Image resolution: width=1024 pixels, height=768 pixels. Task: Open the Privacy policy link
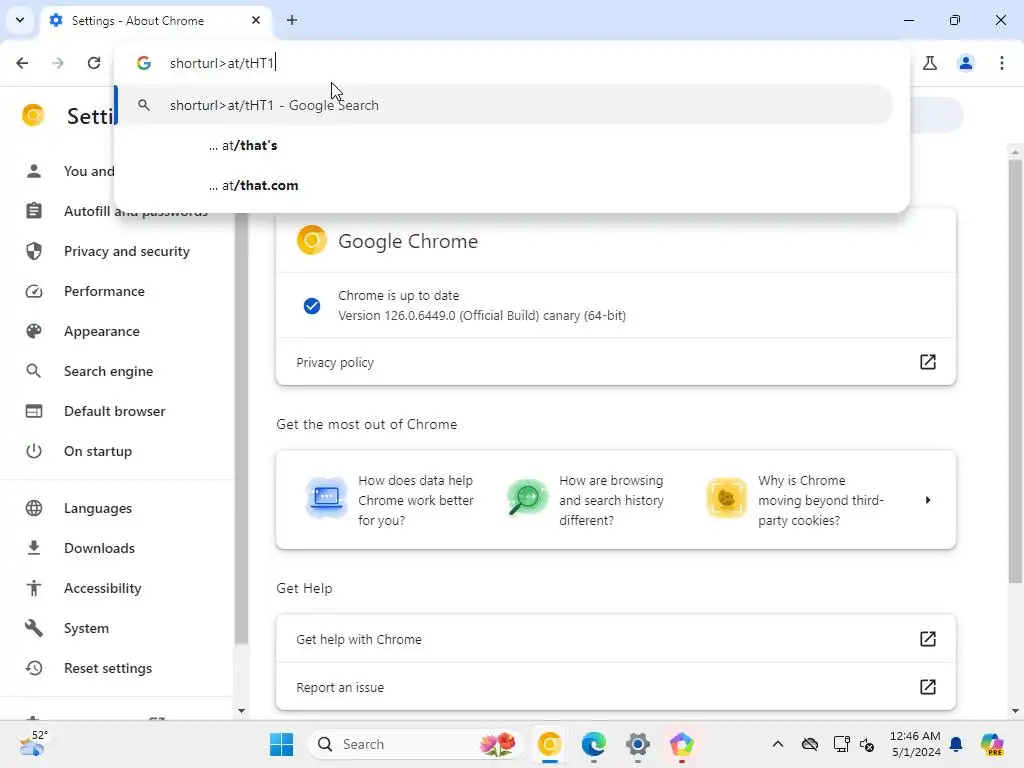[x=616, y=362]
